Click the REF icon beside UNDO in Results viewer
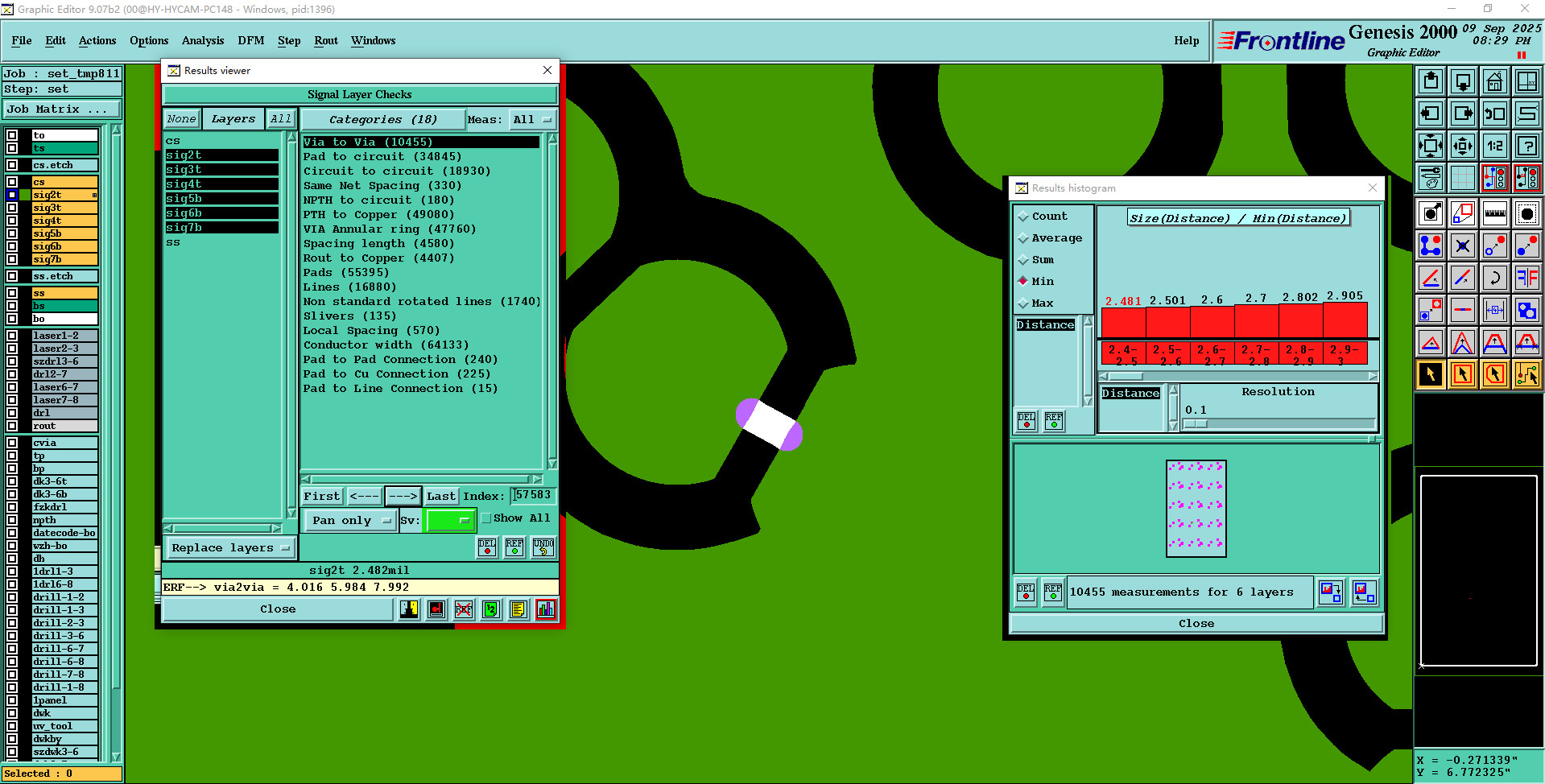Viewport: 1545px width, 784px height. click(x=514, y=547)
